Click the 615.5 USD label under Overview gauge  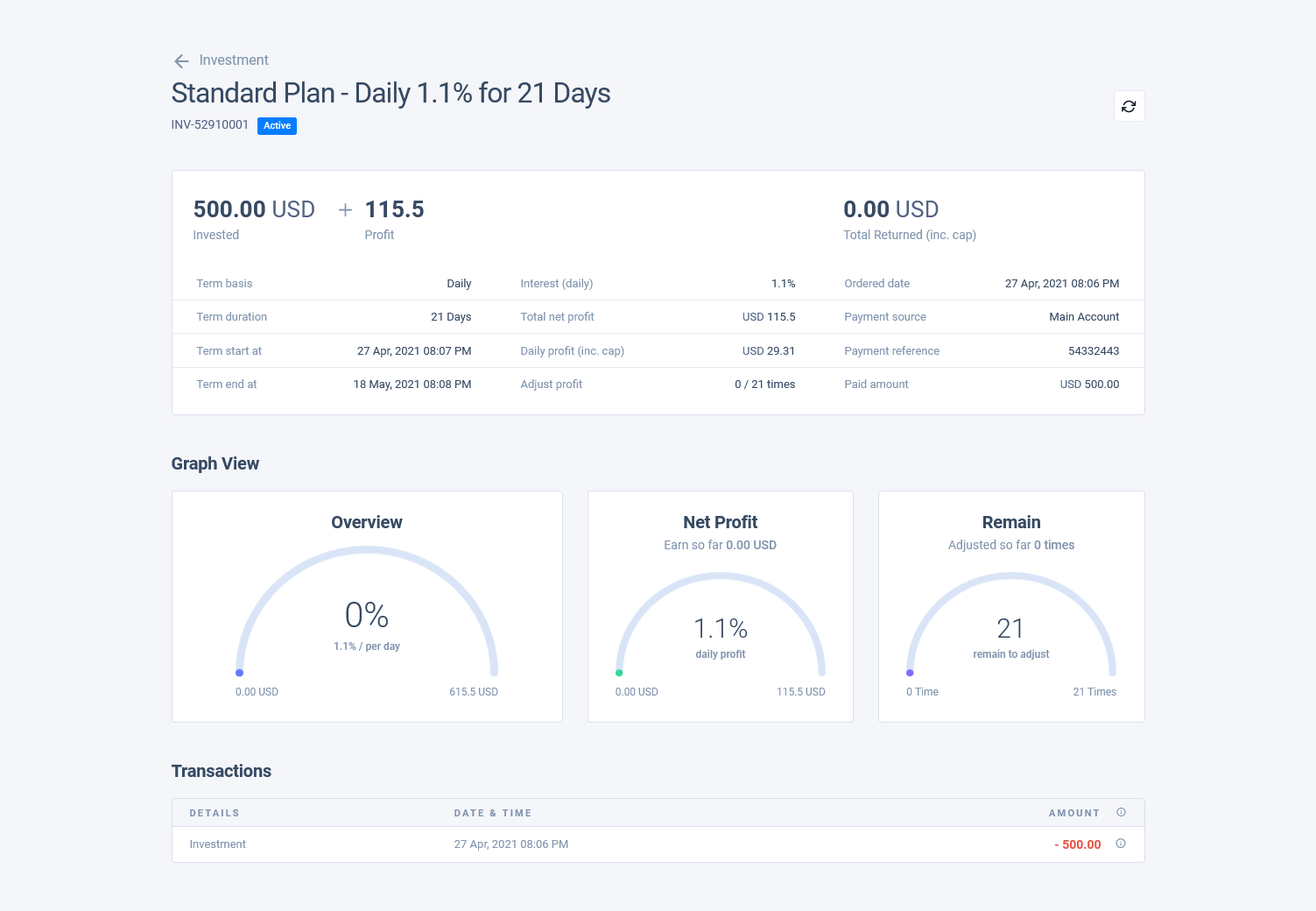[474, 692]
